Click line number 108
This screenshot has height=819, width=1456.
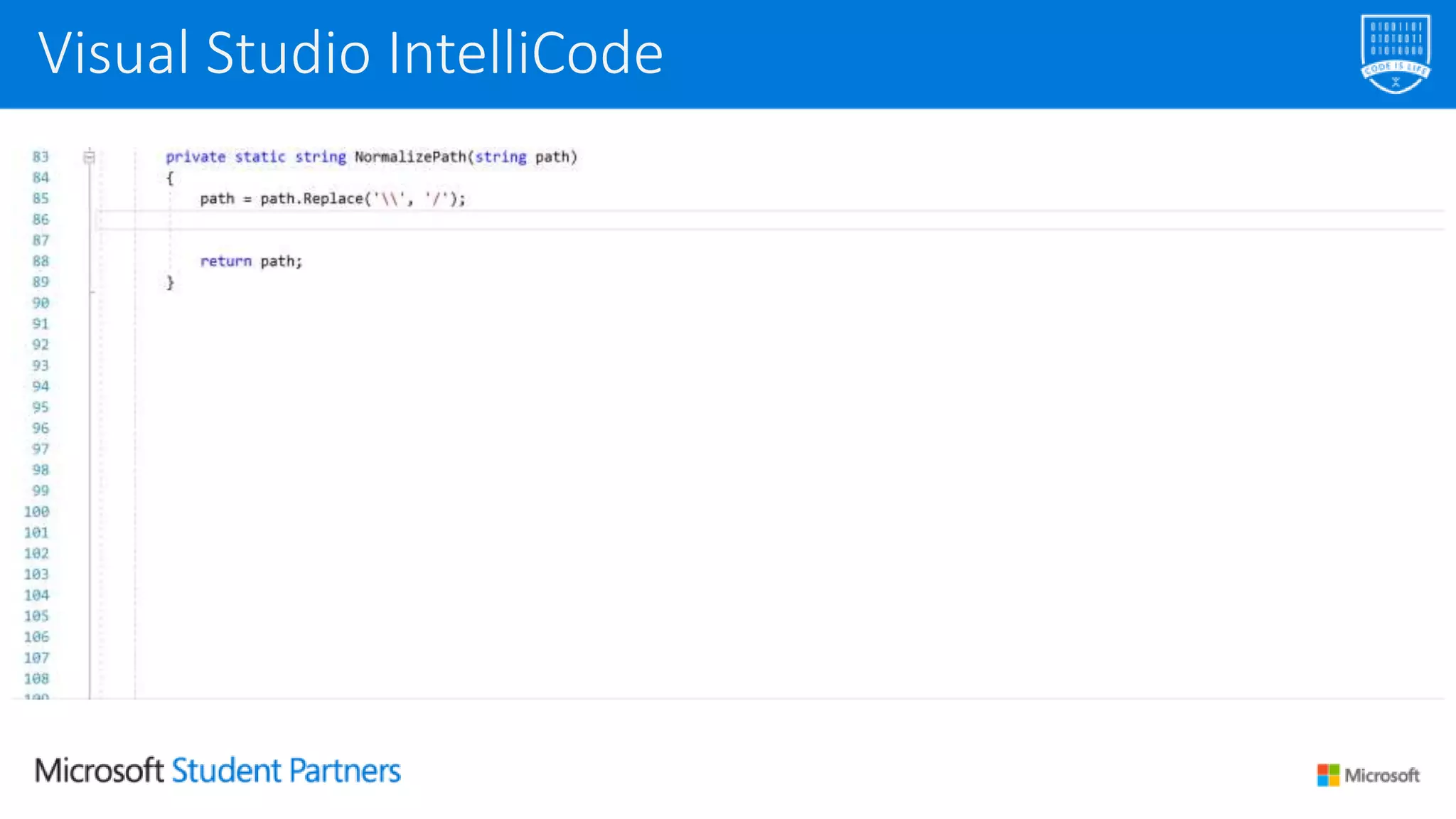tap(37, 678)
